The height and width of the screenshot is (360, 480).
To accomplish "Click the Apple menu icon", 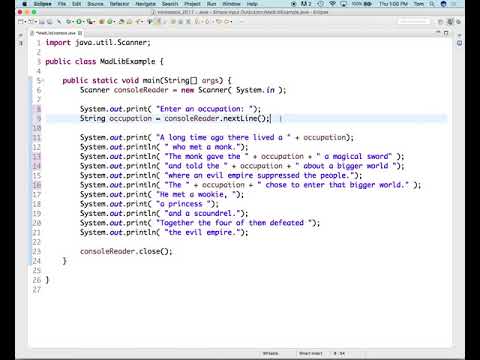I will (24, 4).
